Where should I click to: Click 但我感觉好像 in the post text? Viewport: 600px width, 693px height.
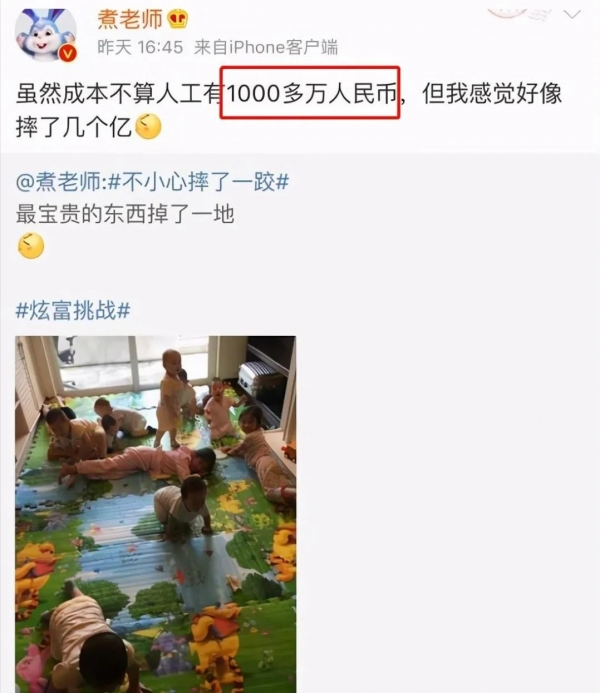coord(492,94)
